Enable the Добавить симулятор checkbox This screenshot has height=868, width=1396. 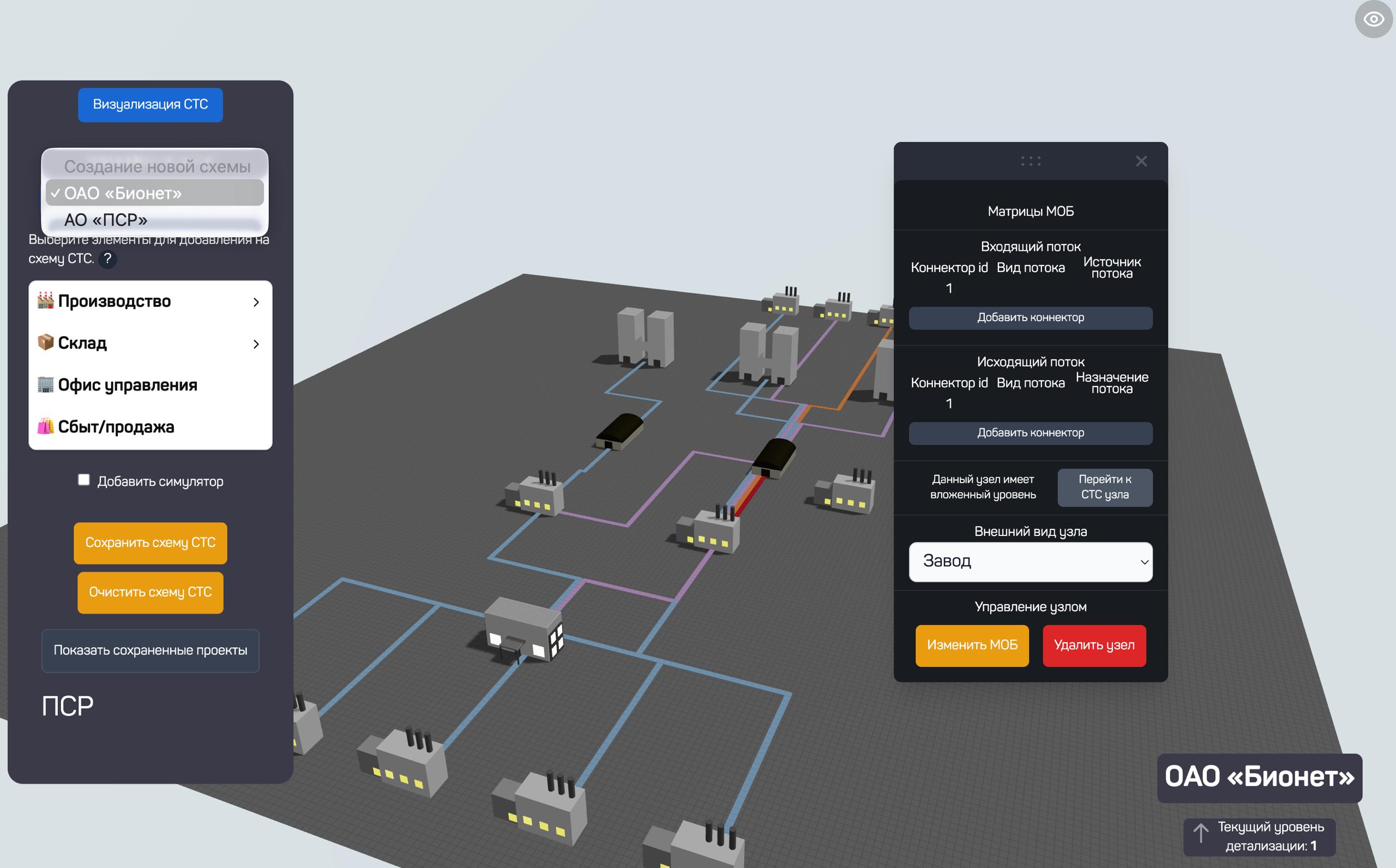tap(84, 480)
